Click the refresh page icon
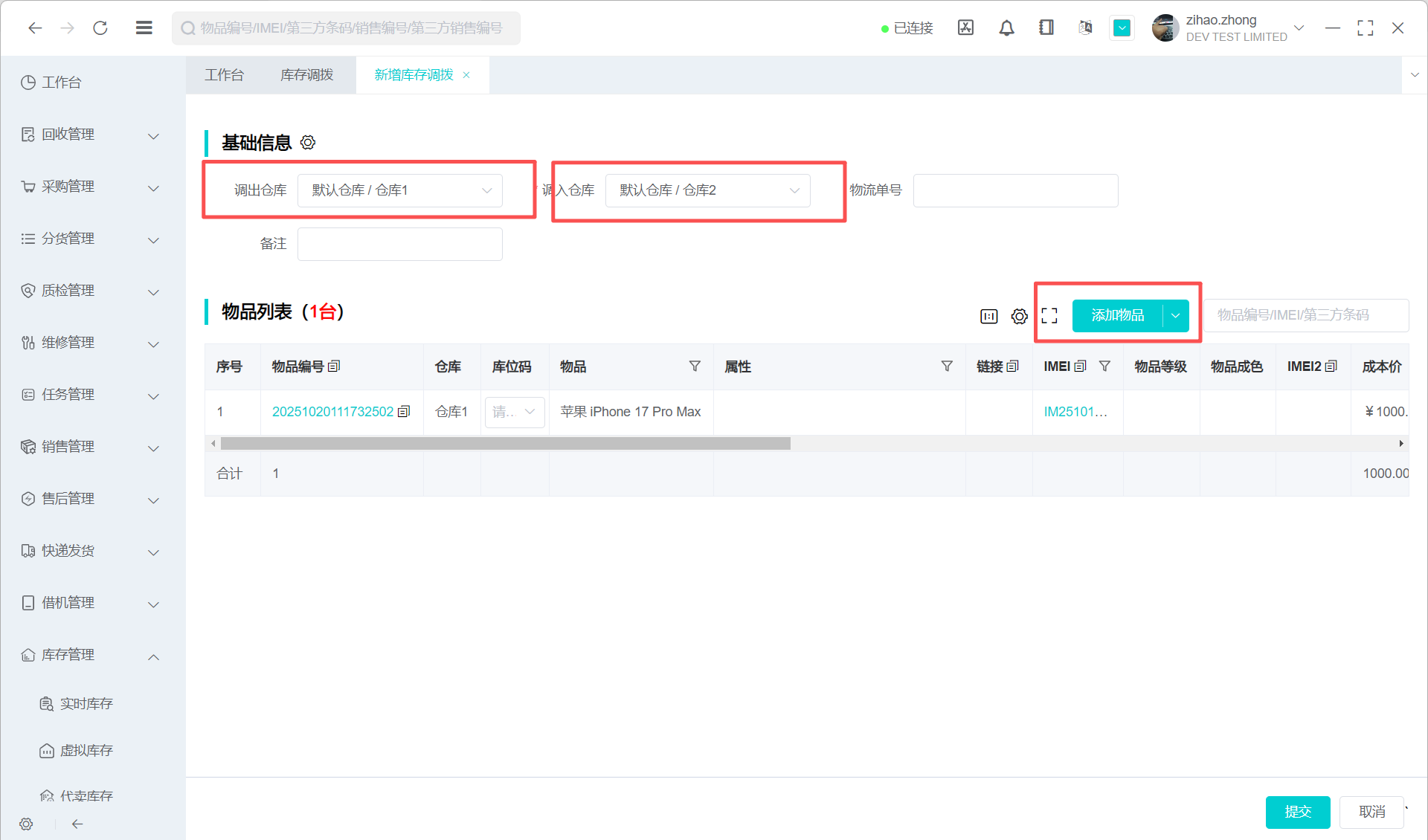Screen dimensions: 1428x840 (x=100, y=28)
